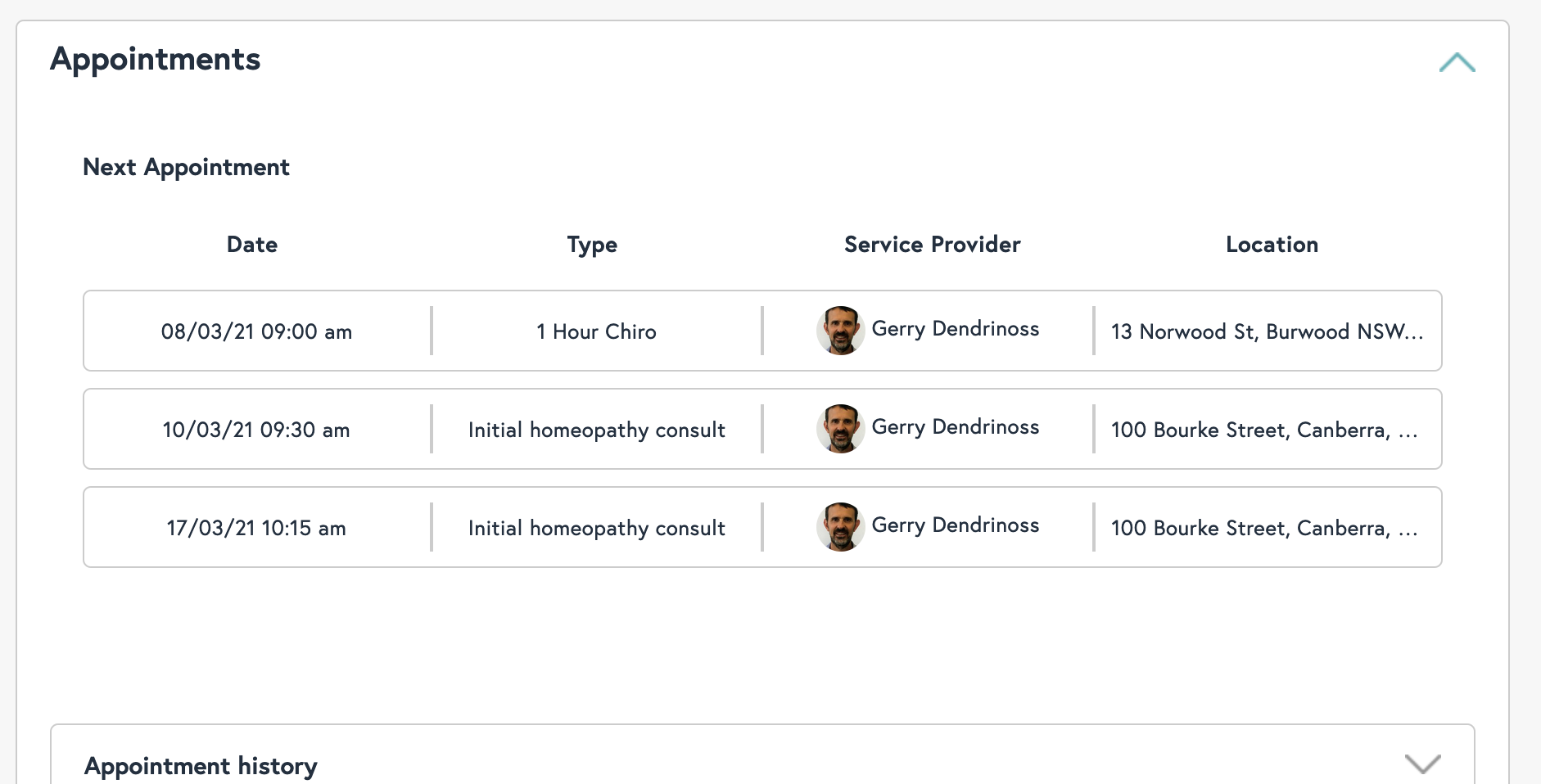Select Initial homeopathy consult on 10/03/21
Viewport: 1541px width, 784px height.
[x=596, y=430]
